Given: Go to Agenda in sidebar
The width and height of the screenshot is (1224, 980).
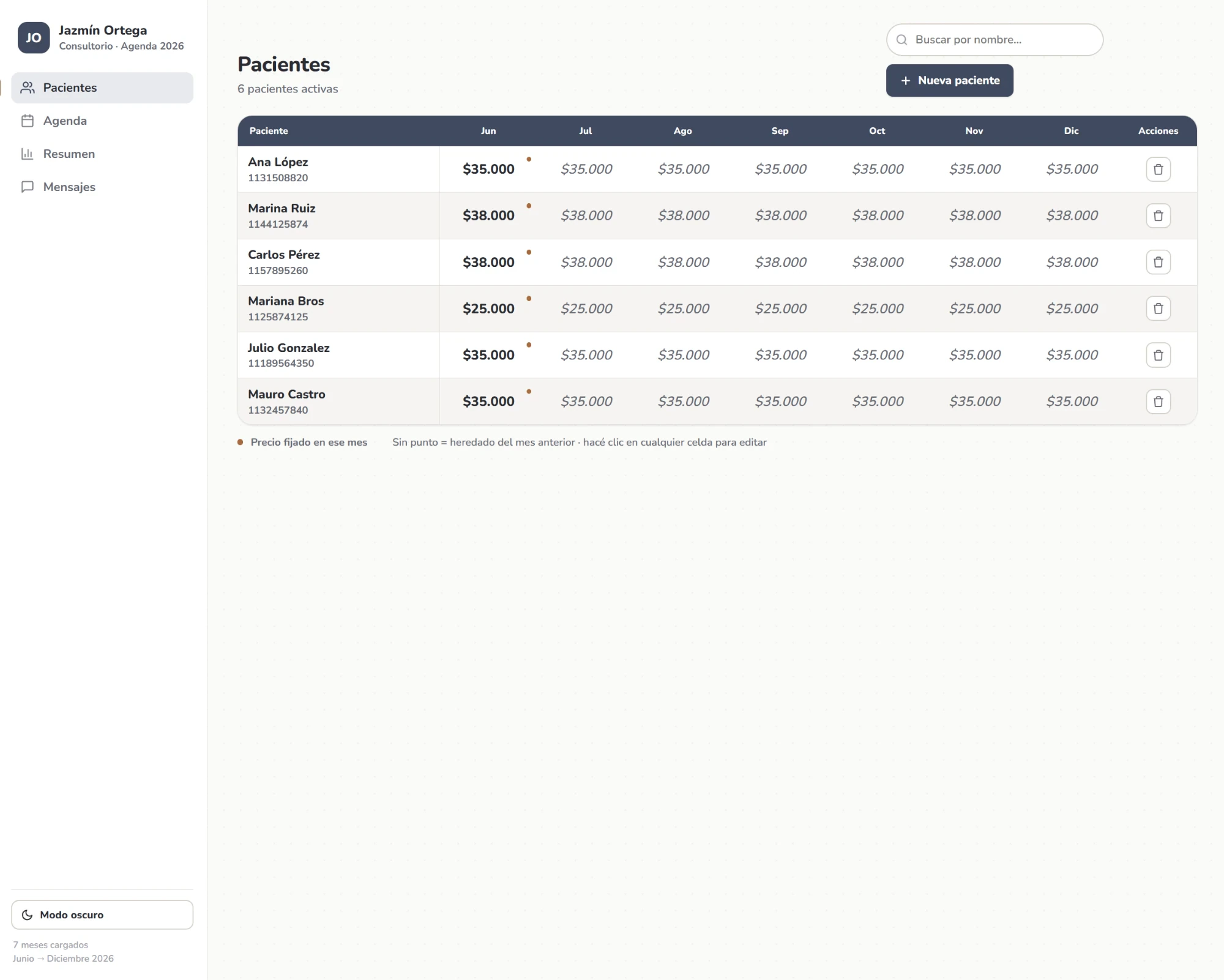Looking at the screenshot, I should coord(102,121).
